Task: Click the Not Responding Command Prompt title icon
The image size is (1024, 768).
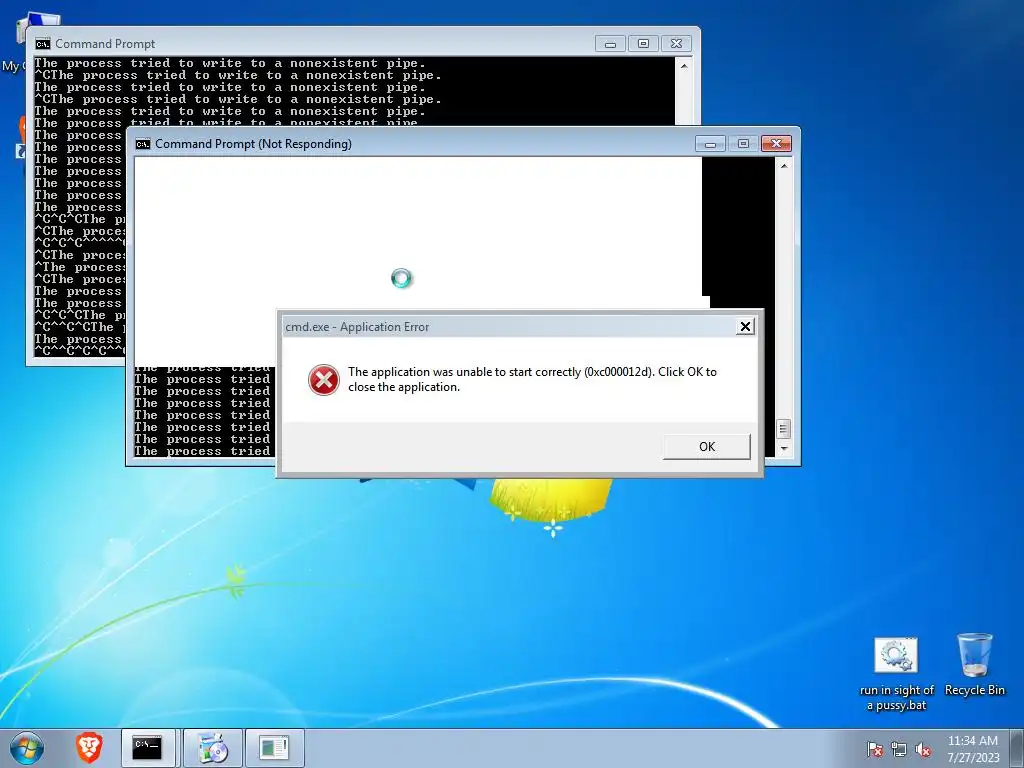Action: tap(142, 144)
